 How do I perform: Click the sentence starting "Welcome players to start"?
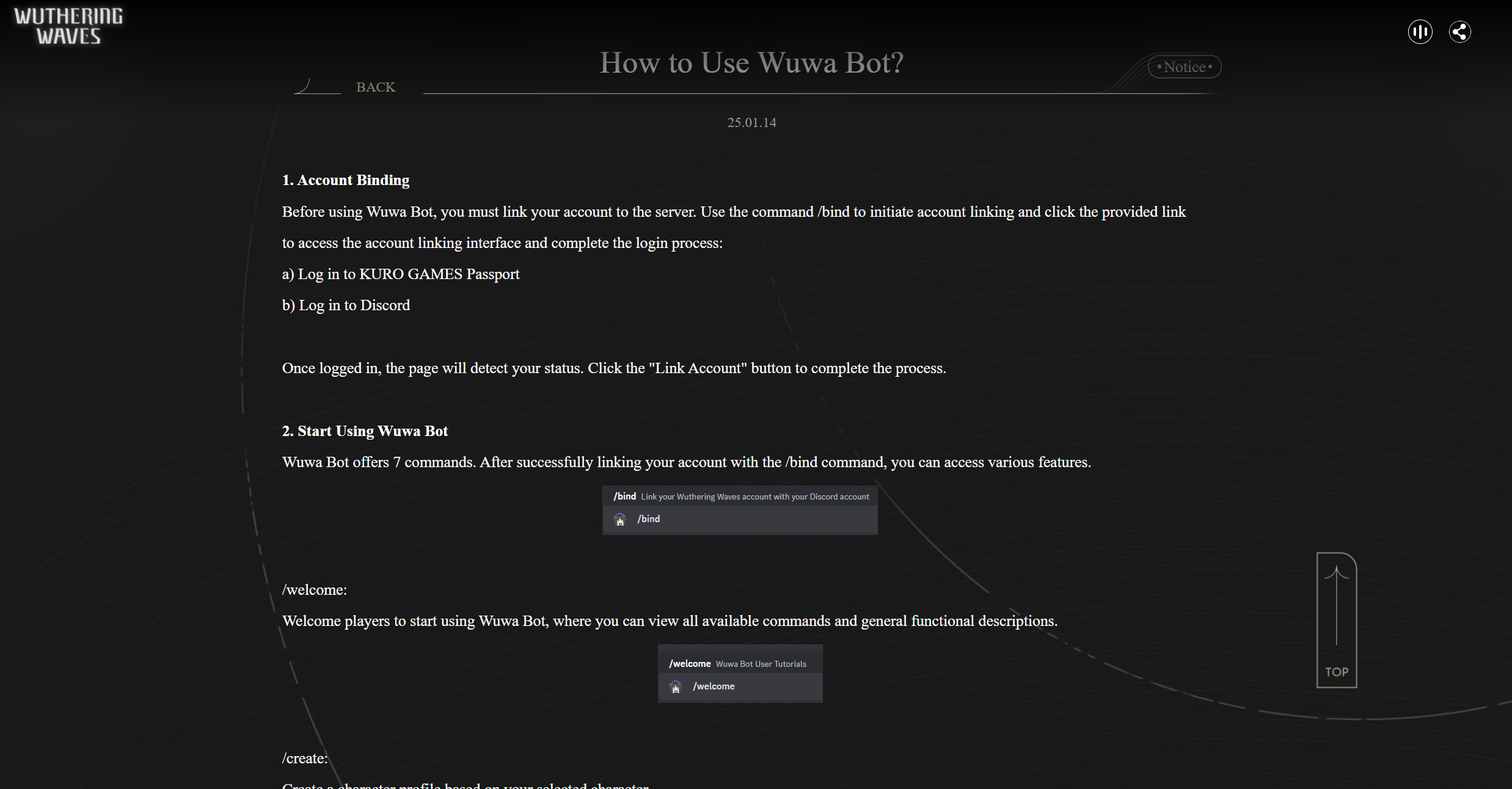coord(670,621)
